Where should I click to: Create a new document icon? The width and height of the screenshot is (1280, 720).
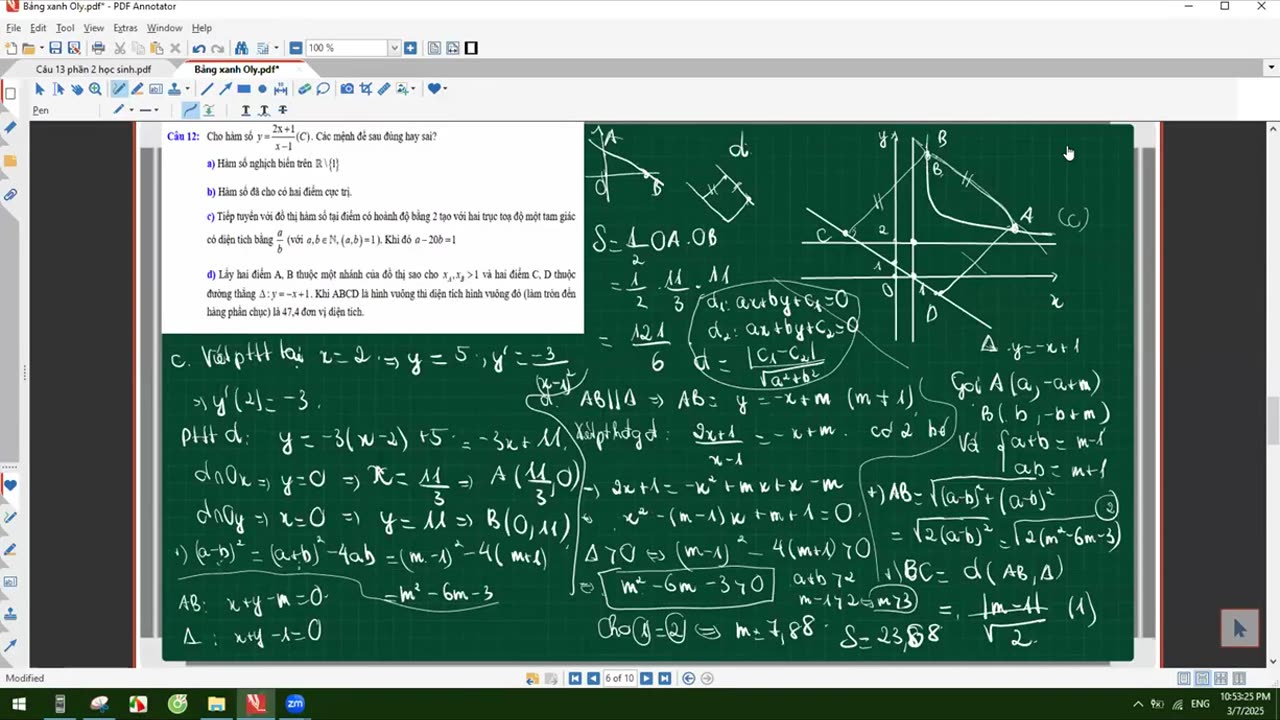coord(11,48)
